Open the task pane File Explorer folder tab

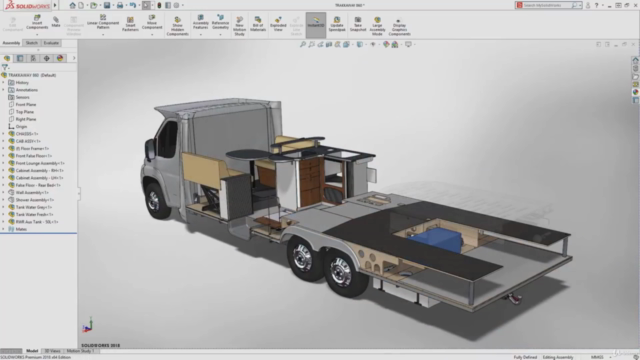click(636, 76)
